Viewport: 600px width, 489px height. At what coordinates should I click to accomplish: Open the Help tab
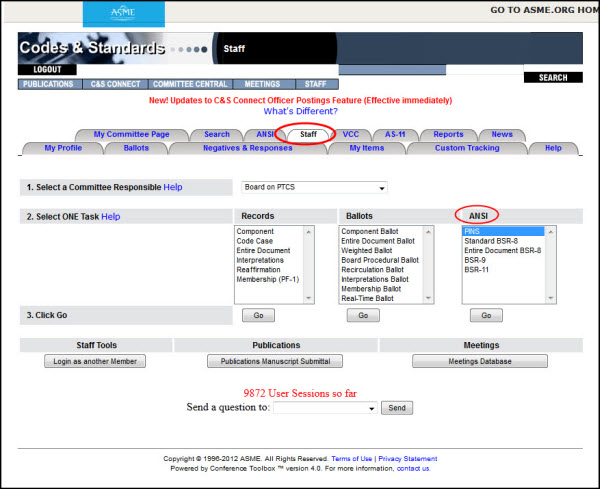click(x=553, y=148)
